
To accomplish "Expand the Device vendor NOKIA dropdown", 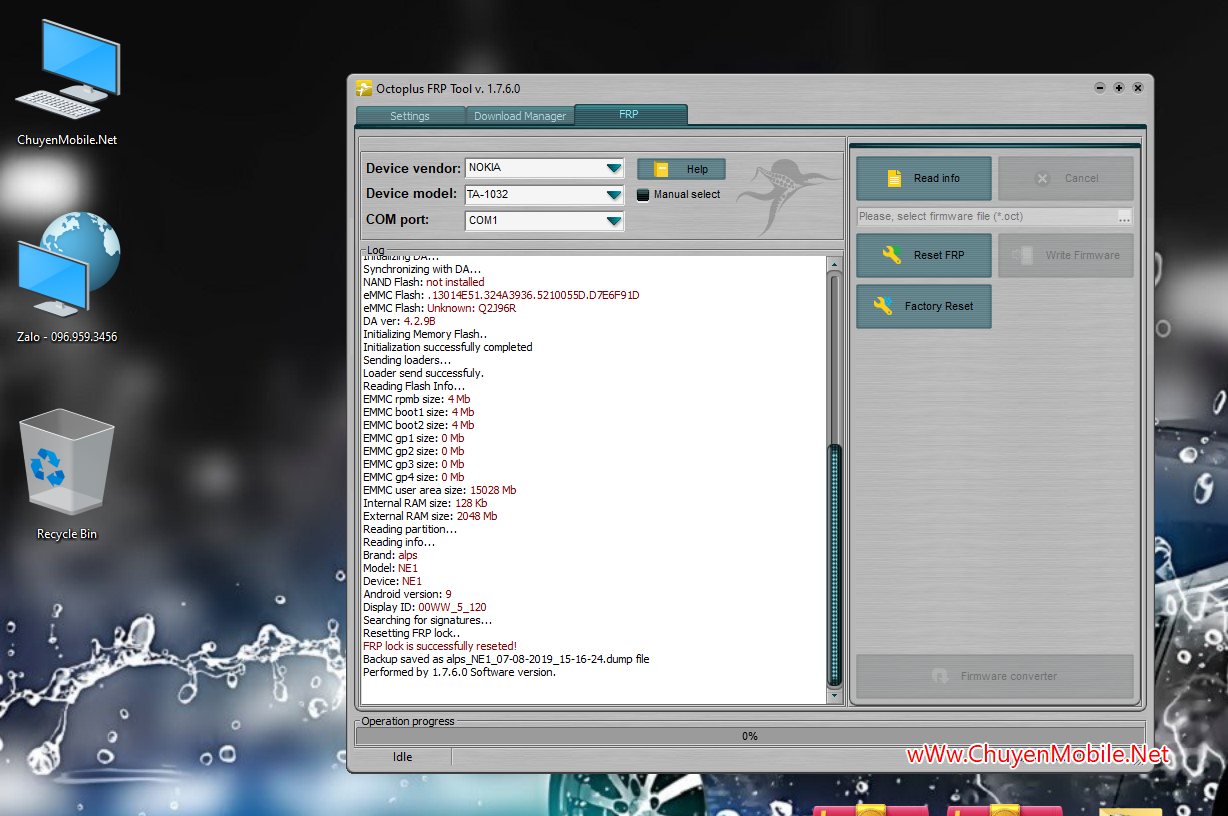I will (614, 168).
